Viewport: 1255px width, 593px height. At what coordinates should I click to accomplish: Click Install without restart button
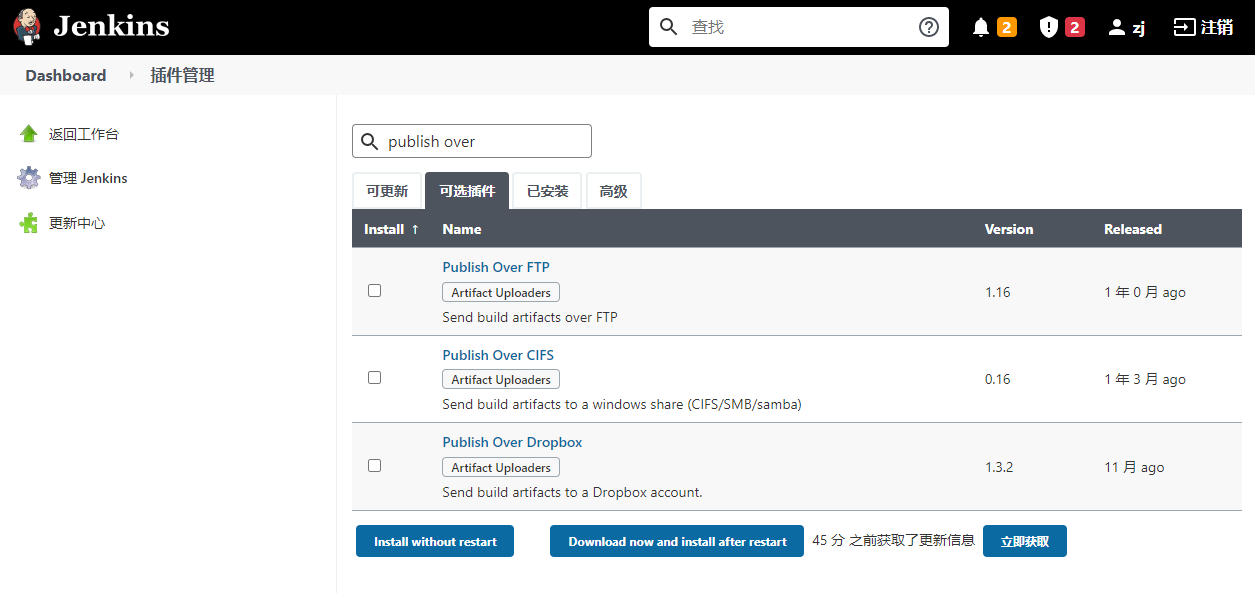click(x=435, y=541)
